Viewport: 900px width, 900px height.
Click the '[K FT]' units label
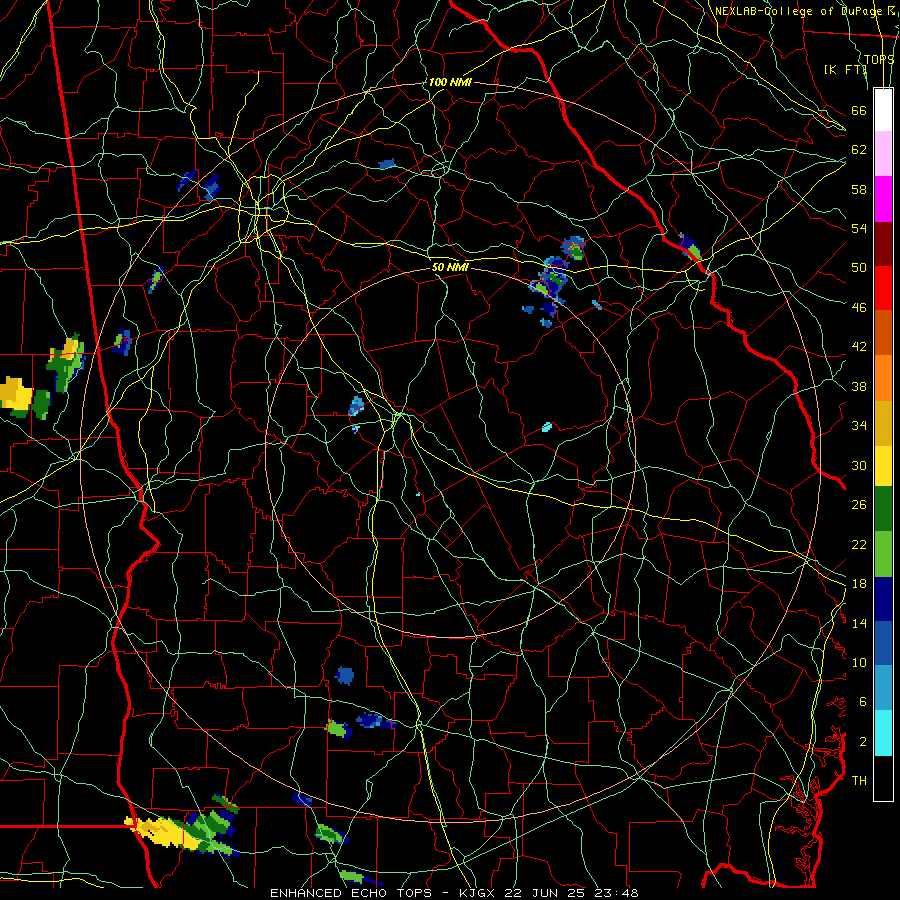coord(845,69)
